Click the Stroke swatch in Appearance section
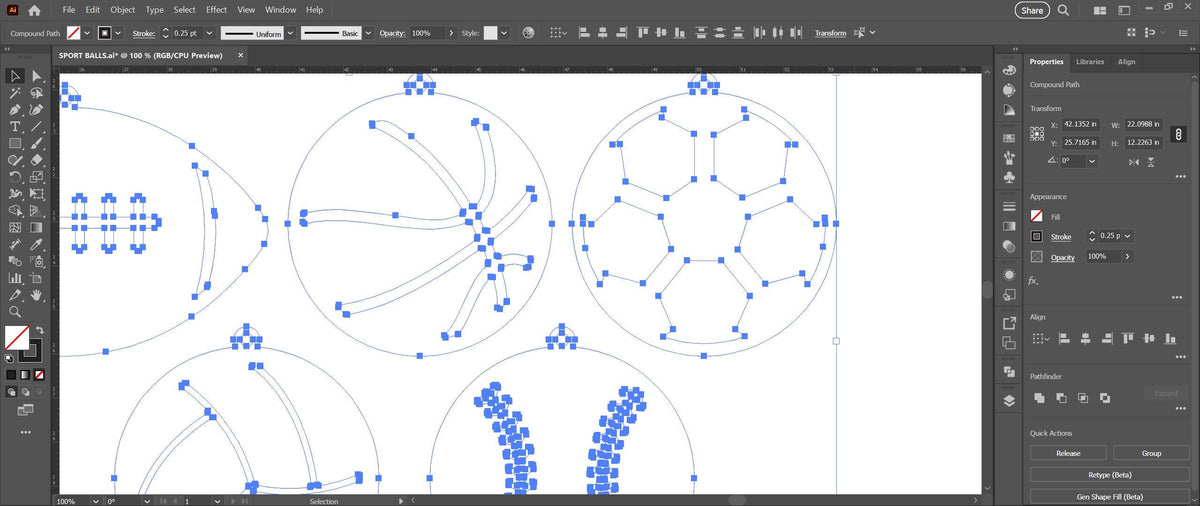 coord(1037,237)
